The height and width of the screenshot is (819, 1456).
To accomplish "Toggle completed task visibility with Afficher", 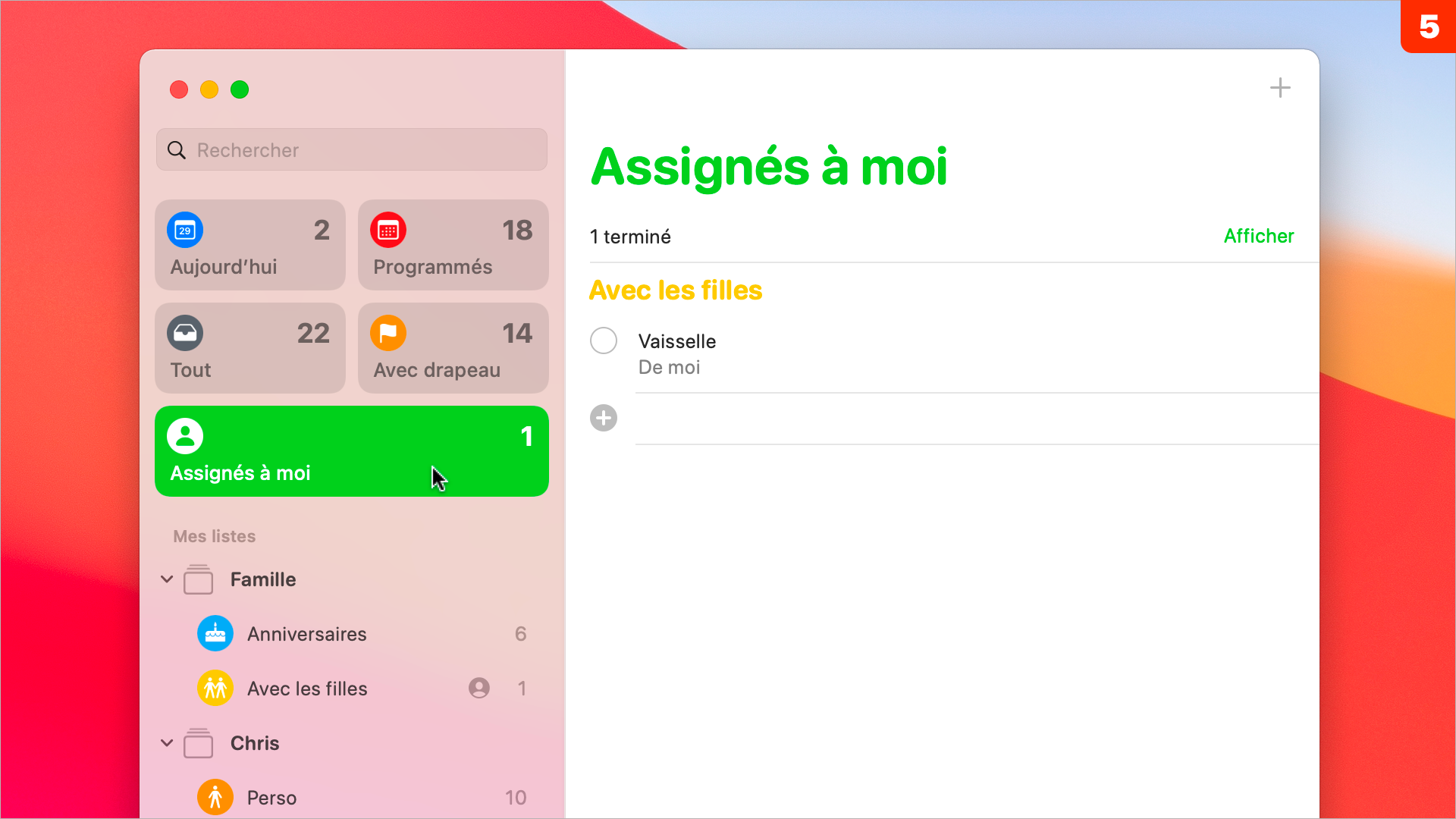I will tap(1258, 235).
